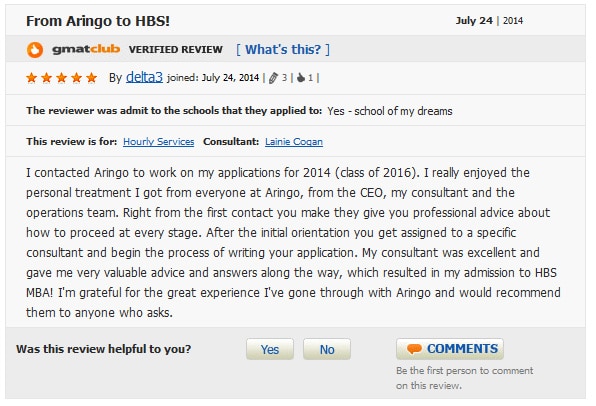Mark review unhelpful with No button
Screen dimensions: 596x406
coord(327,349)
